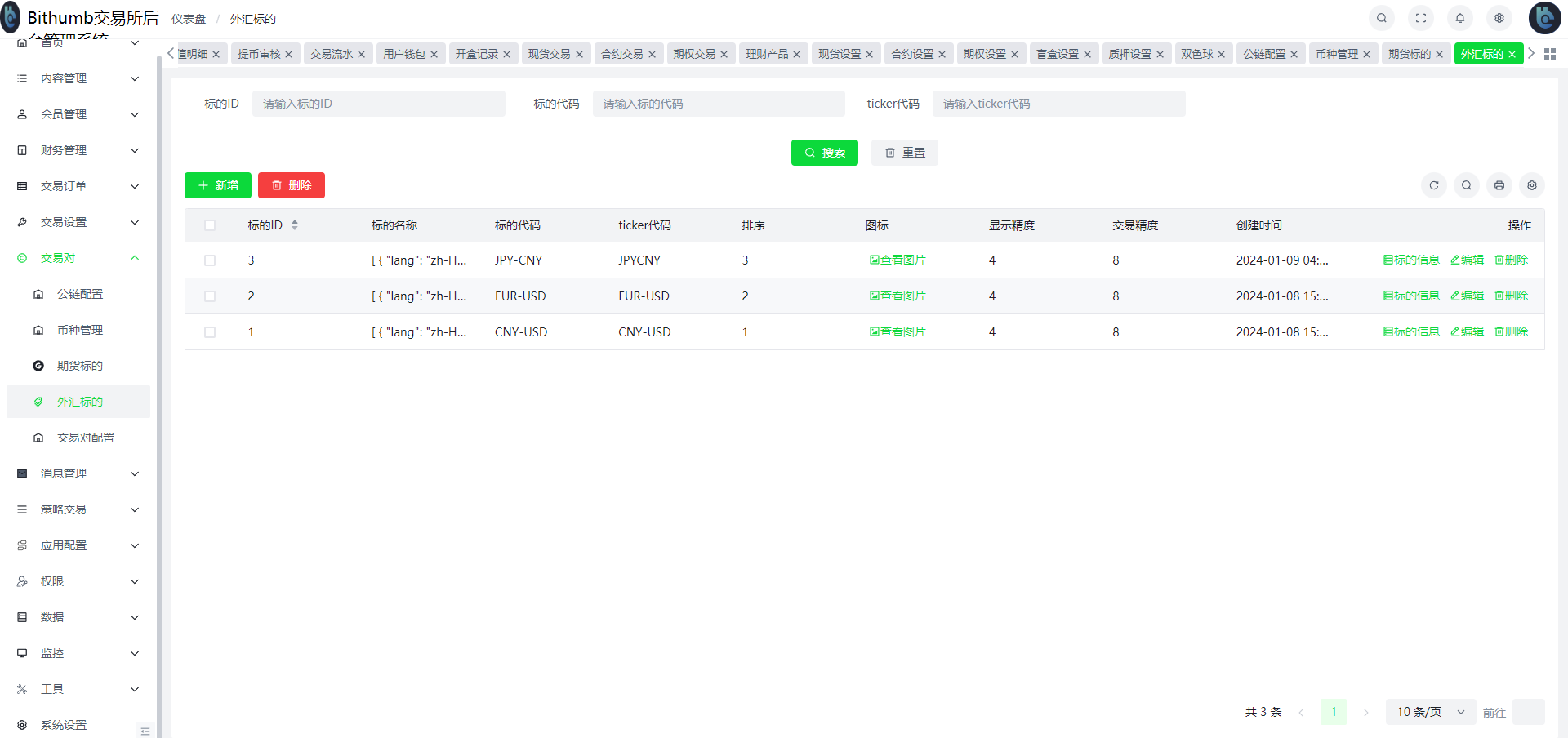Check the EUR-USD row checkbox
The width and height of the screenshot is (1568, 738).
210,296
